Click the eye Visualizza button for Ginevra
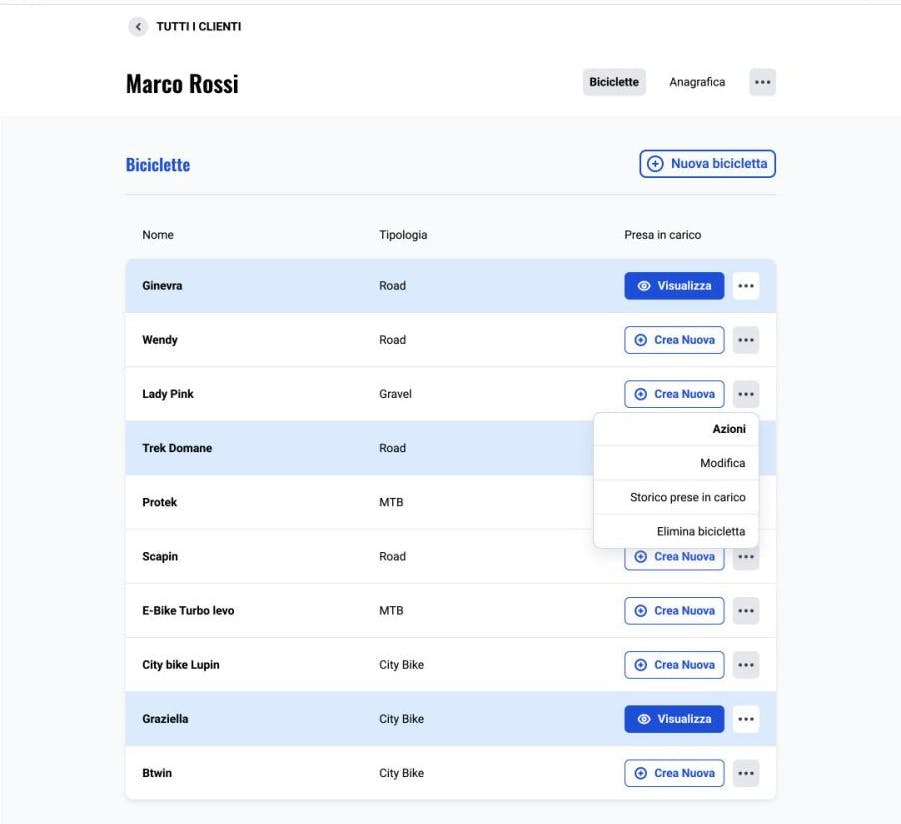 coord(674,286)
